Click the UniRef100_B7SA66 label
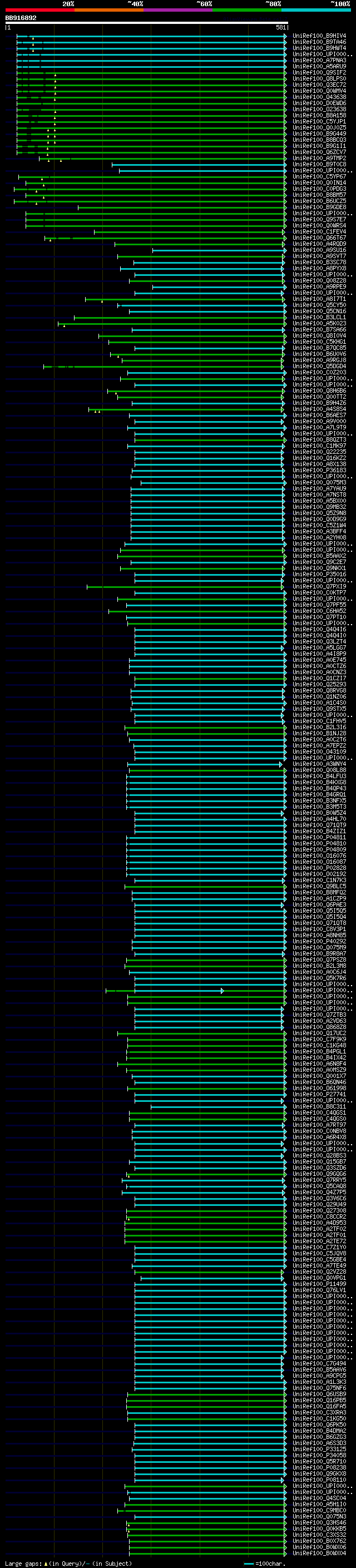 319,330
